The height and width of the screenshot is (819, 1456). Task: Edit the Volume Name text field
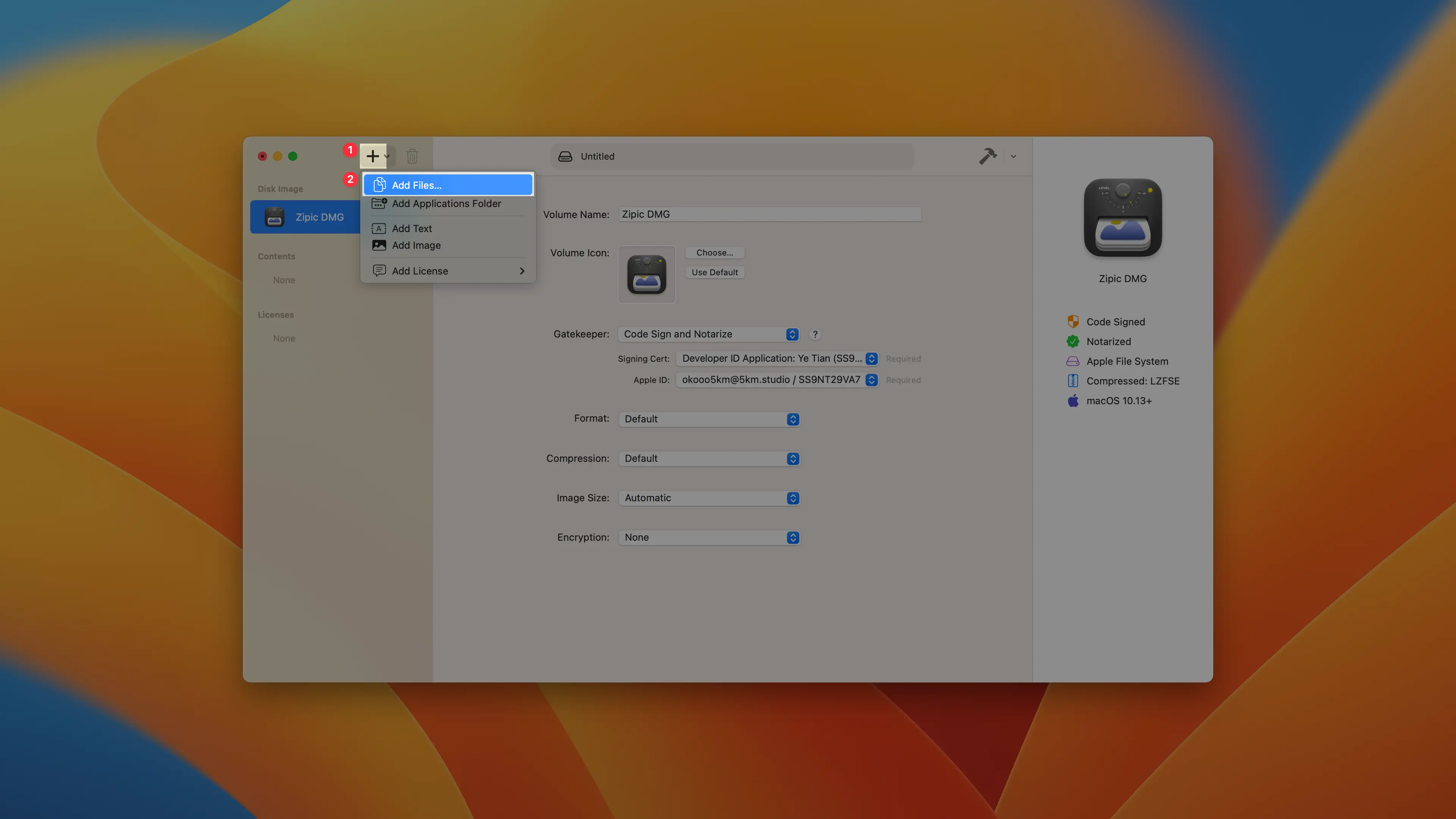coord(770,214)
